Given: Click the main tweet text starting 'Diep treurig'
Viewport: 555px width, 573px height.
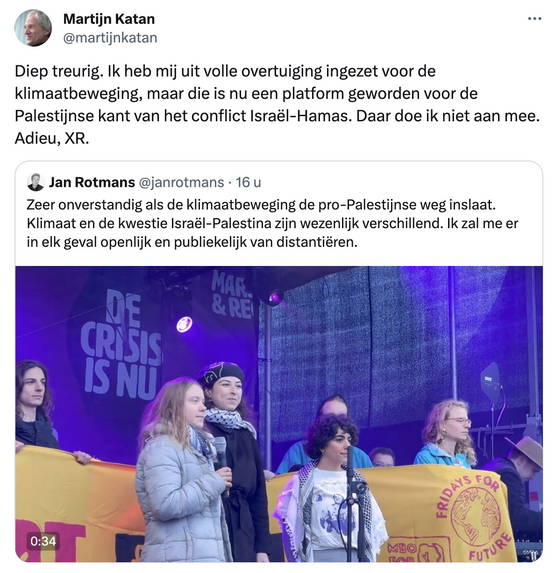Looking at the screenshot, I should [x=277, y=105].
